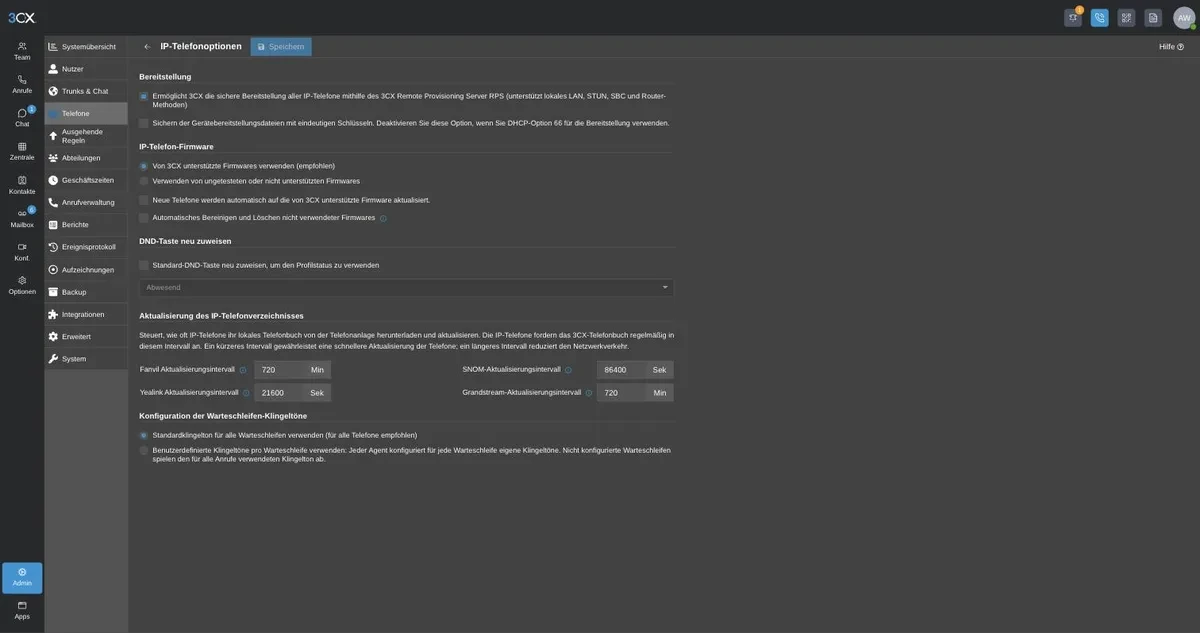Open Systemübersicht in the admin menu
1200x633 pixels.
pos(86,47)
